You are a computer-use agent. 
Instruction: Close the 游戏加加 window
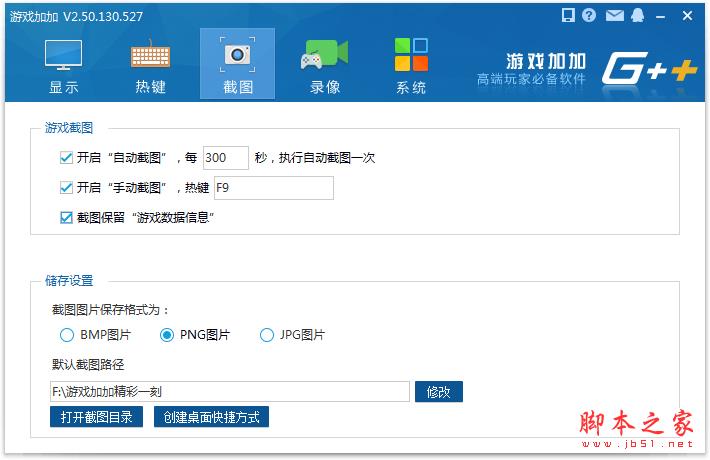click(687, 16)
